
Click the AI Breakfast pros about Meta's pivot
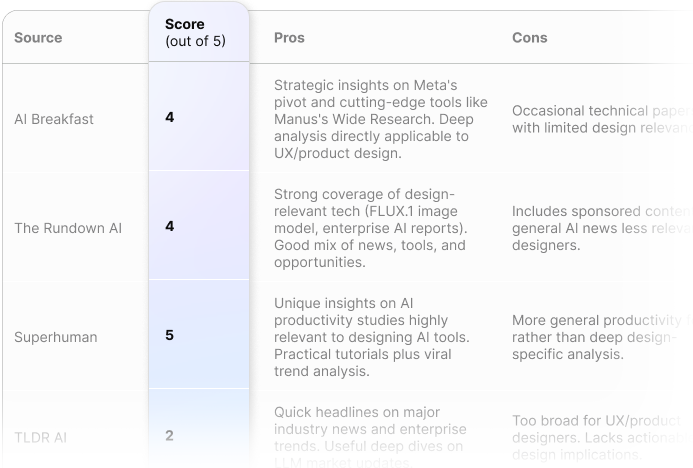point(381,119)
